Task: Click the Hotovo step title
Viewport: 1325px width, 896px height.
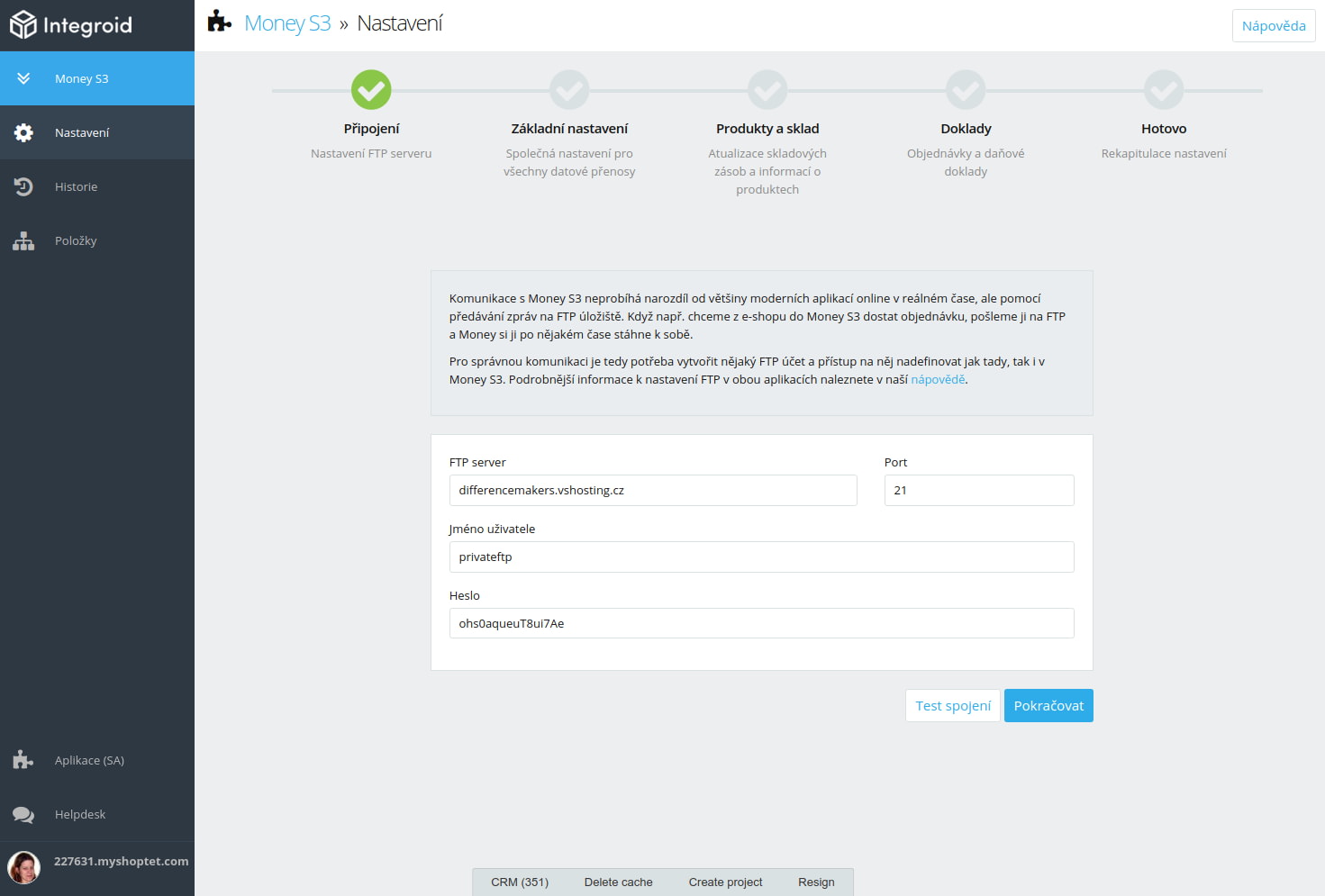Action: (1164, 129)
